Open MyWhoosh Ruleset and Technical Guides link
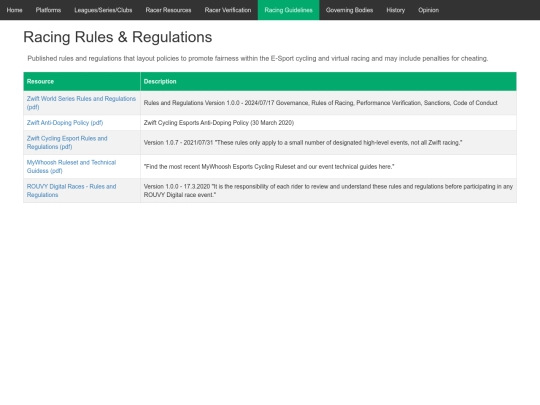The height and width of the screenshot is (405, 540). 71,167
